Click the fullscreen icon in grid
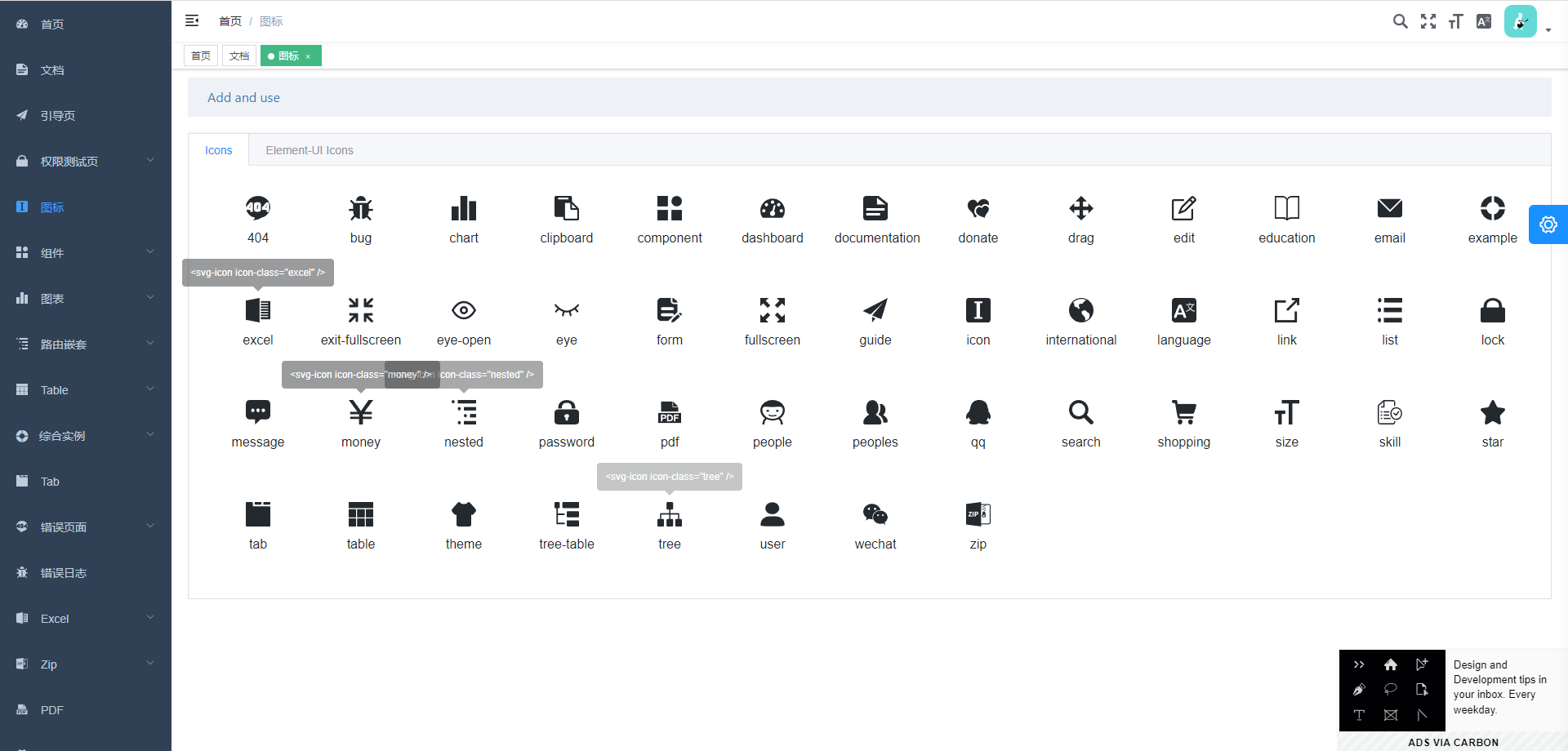Screen dimensions: 1568x751 point(773,310)
